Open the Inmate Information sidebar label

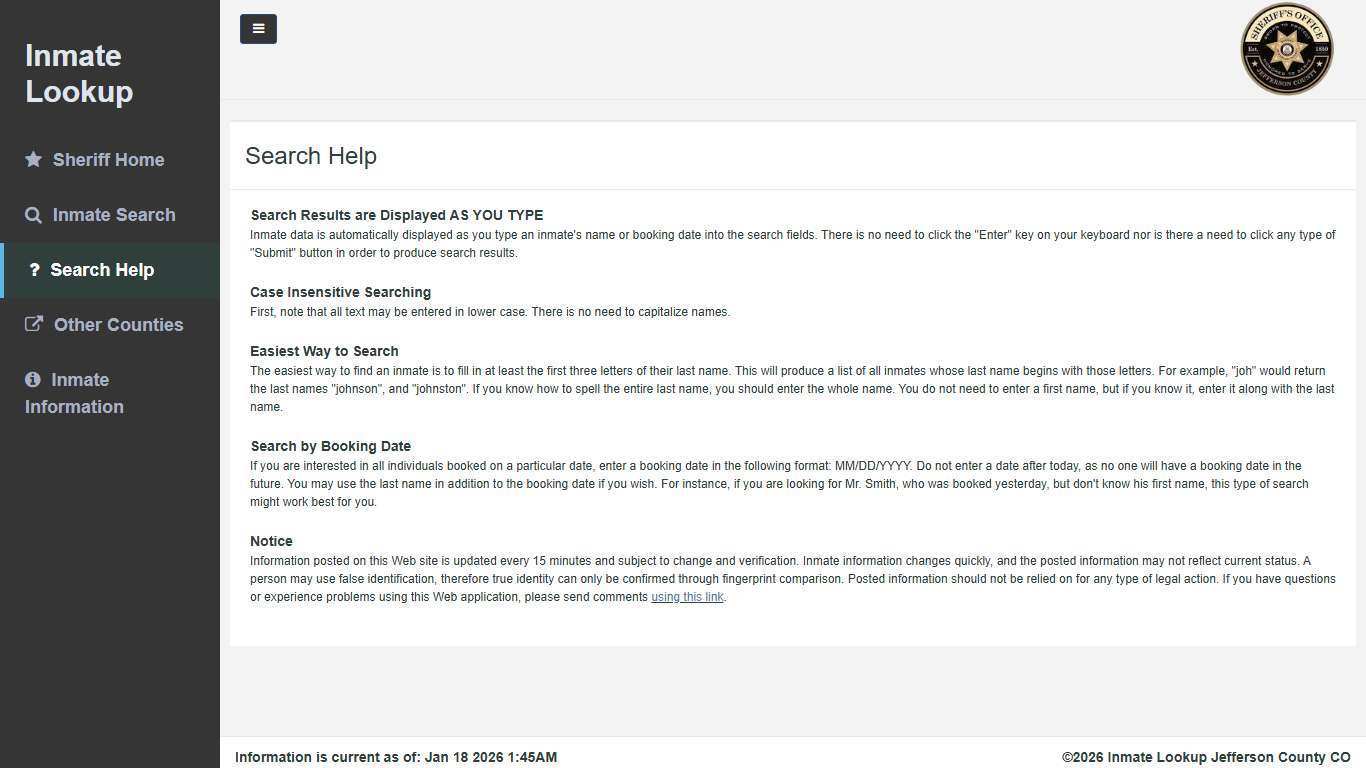(75, 394)
